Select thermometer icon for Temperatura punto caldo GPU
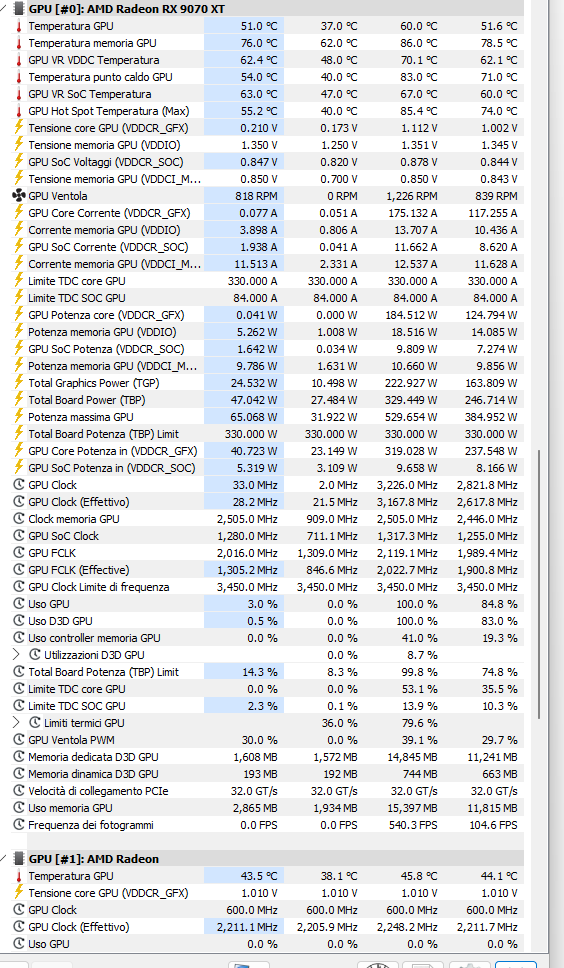 coord(19,77)
